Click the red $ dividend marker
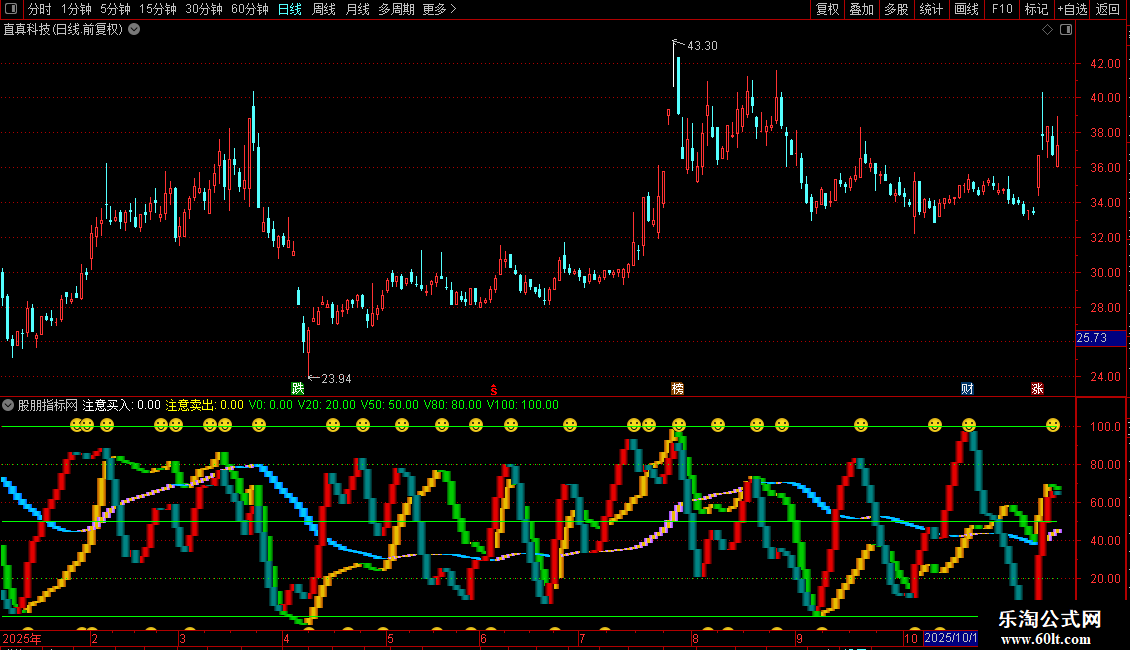The image size is (1130, 650). (494, 389)
